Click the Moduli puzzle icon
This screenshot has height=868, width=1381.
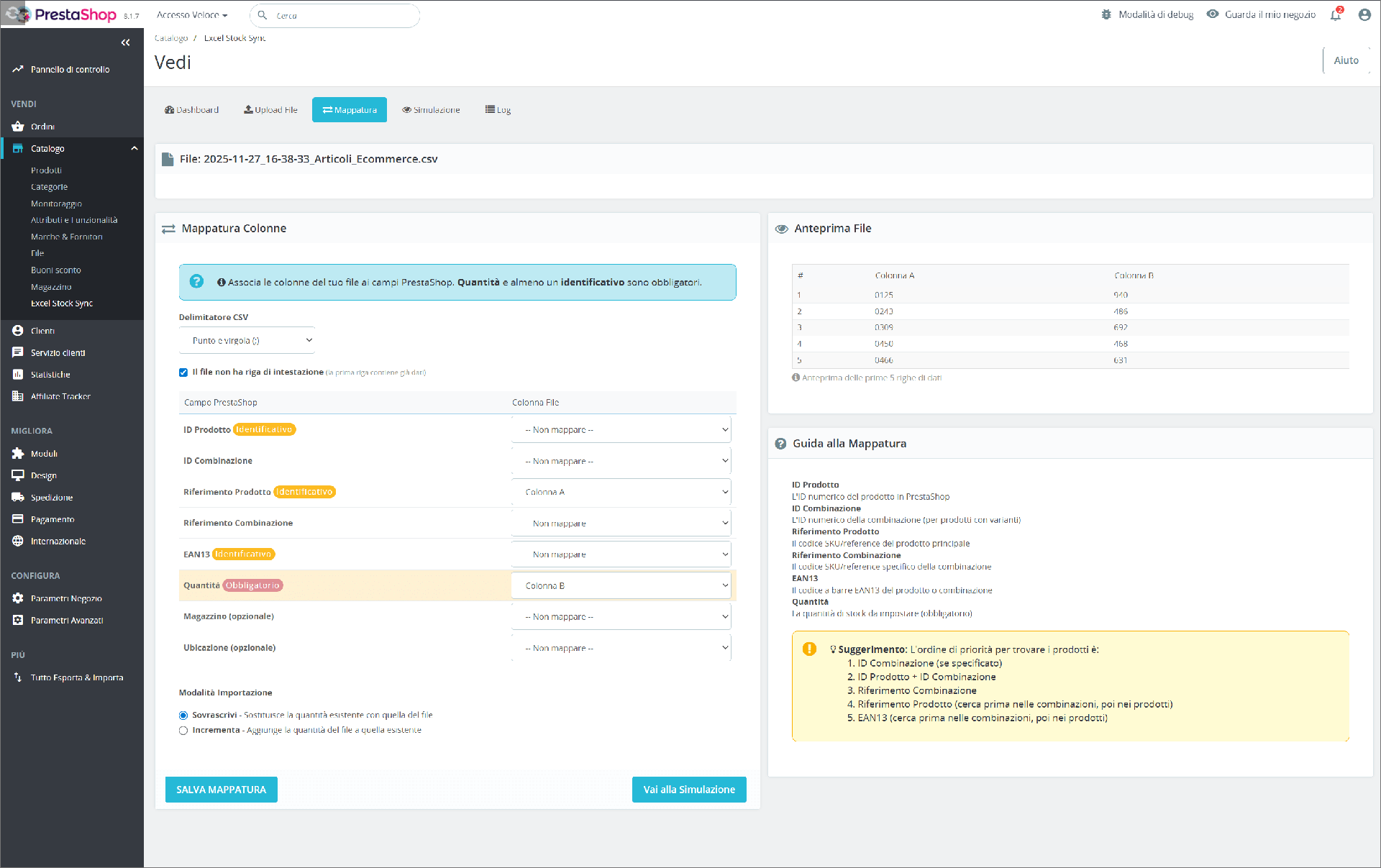click(18, 454)
